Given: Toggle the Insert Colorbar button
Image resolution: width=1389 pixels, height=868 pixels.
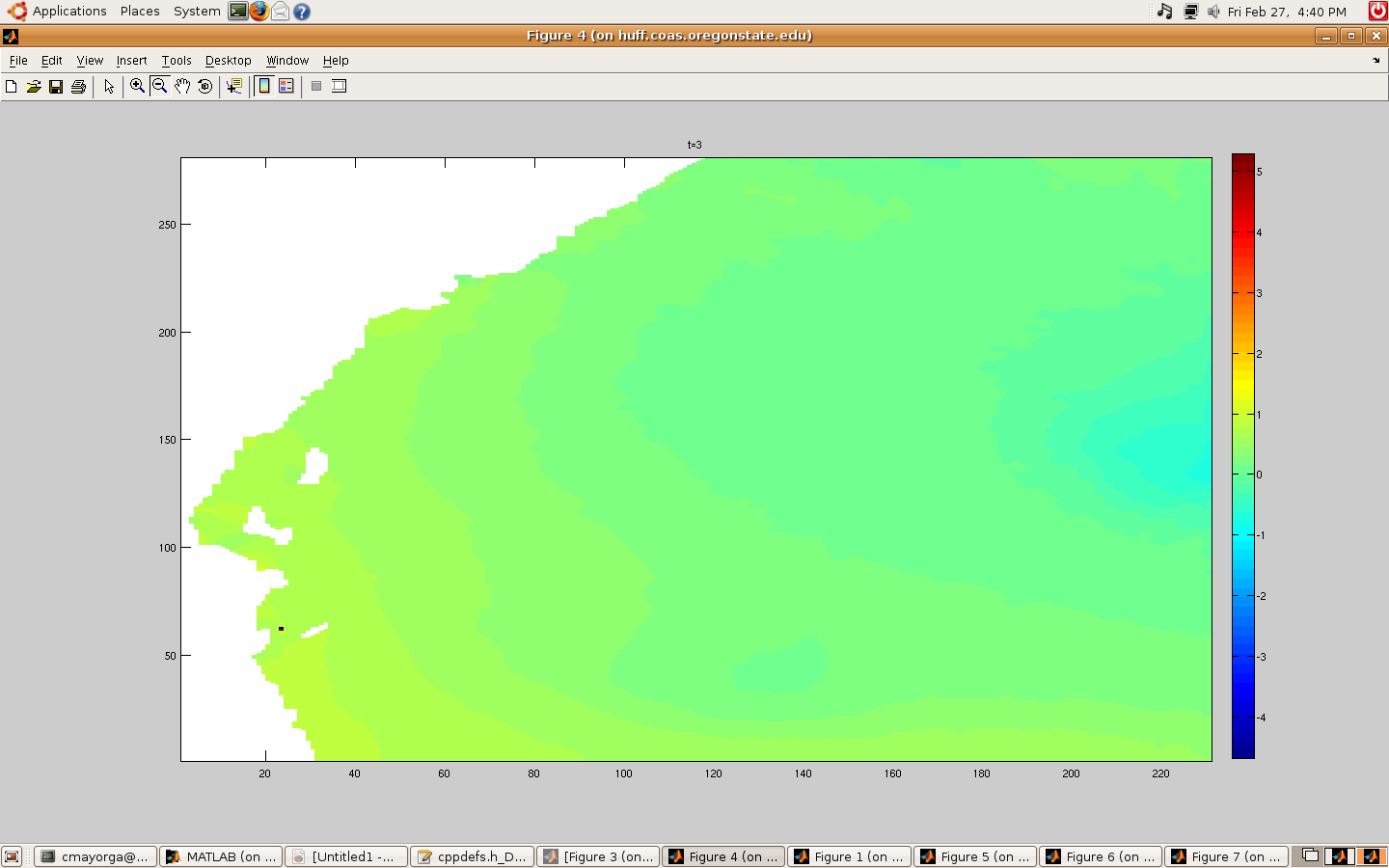Looking at the screenshot, I should (264, 86).
